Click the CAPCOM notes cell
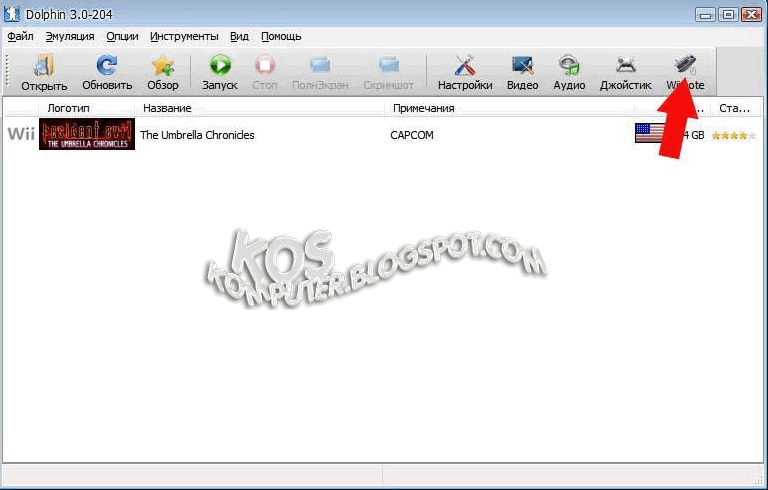Screen dimensions: 768x490 (412, 135)
